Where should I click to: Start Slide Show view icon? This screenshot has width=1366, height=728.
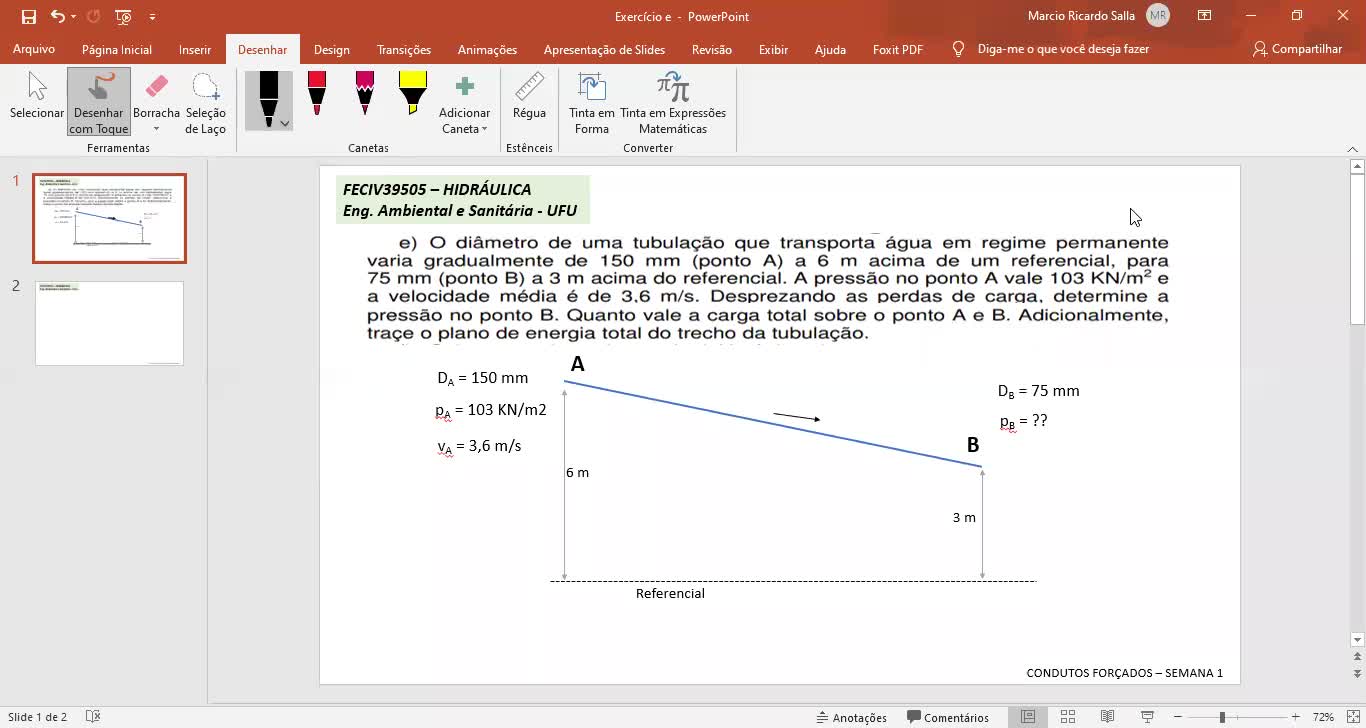(1147, 717)
